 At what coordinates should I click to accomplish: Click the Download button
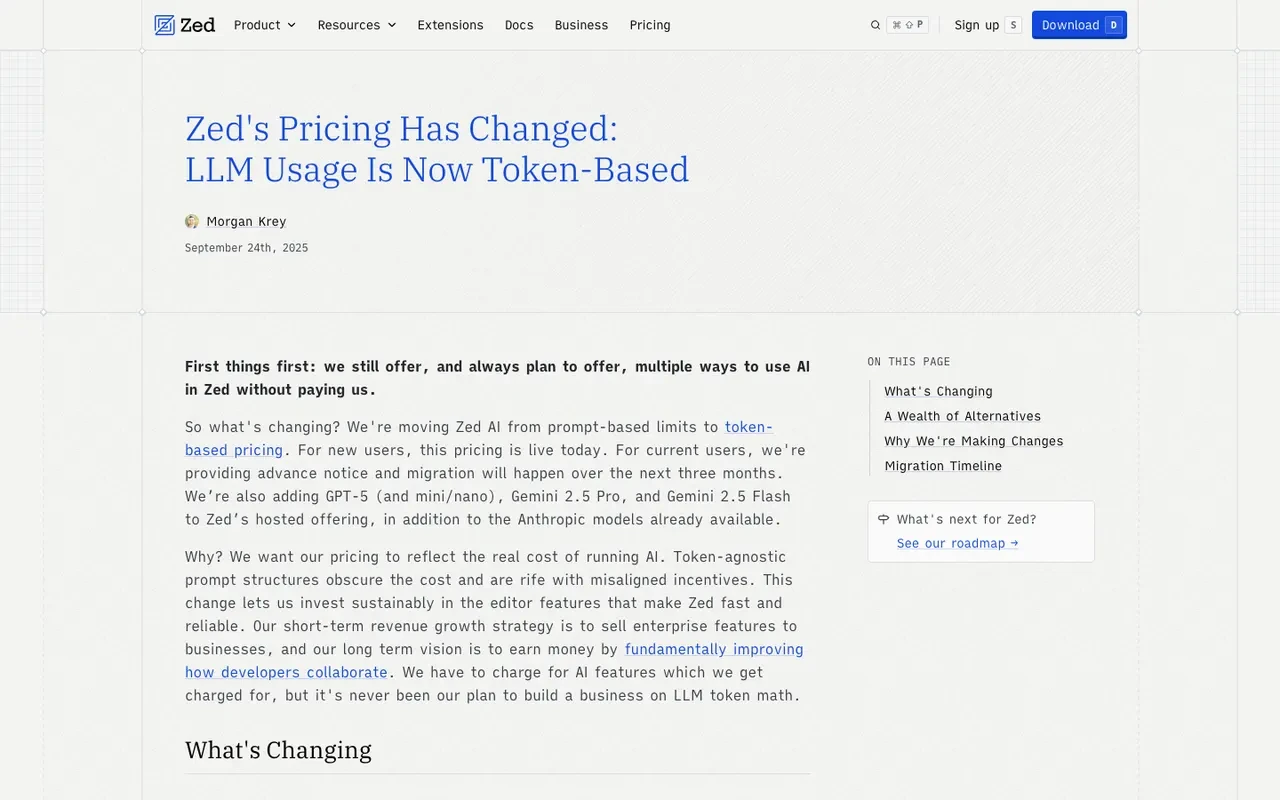coord(1079,25)
